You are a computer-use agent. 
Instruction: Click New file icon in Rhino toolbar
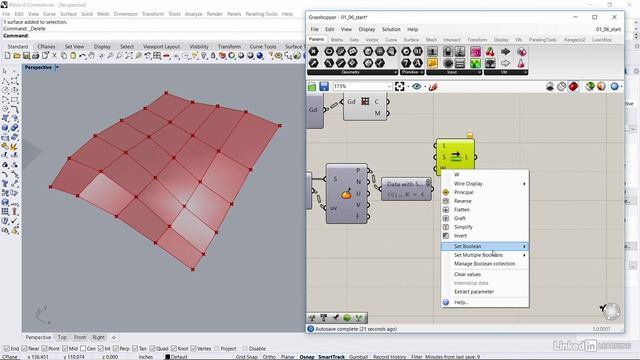(7, 56)
